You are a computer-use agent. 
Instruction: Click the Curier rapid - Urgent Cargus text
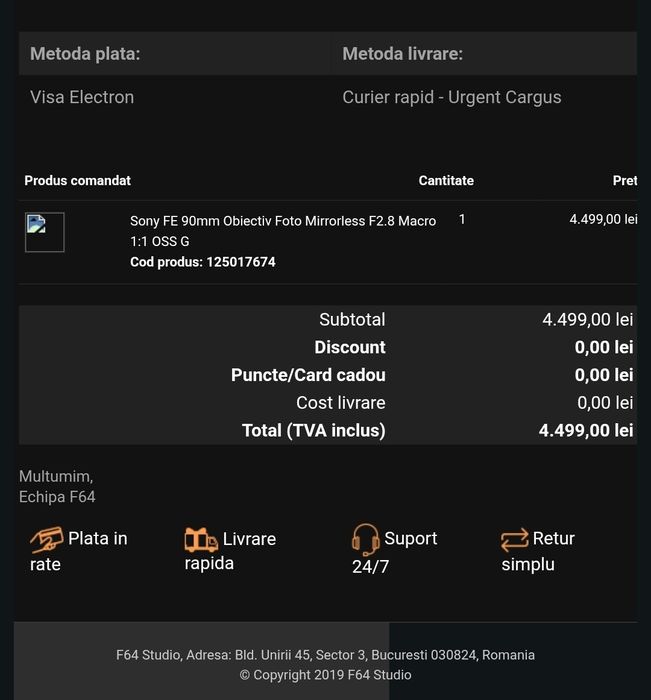point(452,97)
